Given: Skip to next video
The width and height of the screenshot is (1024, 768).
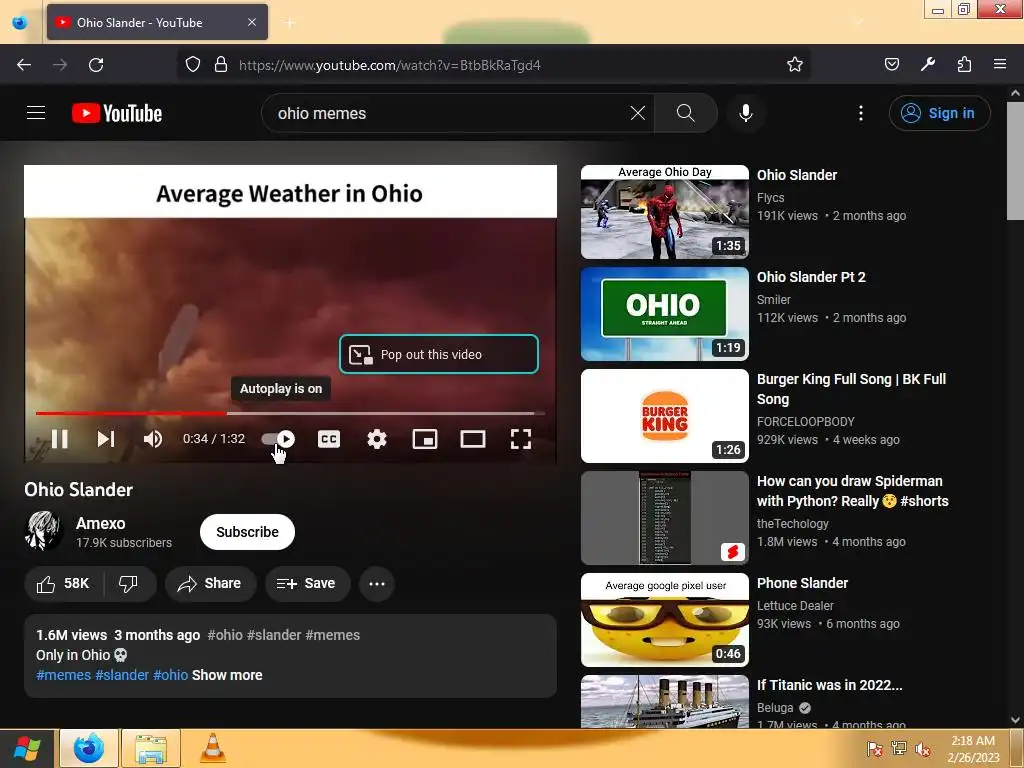Looking at the screenshot, I should click(106, 439).
